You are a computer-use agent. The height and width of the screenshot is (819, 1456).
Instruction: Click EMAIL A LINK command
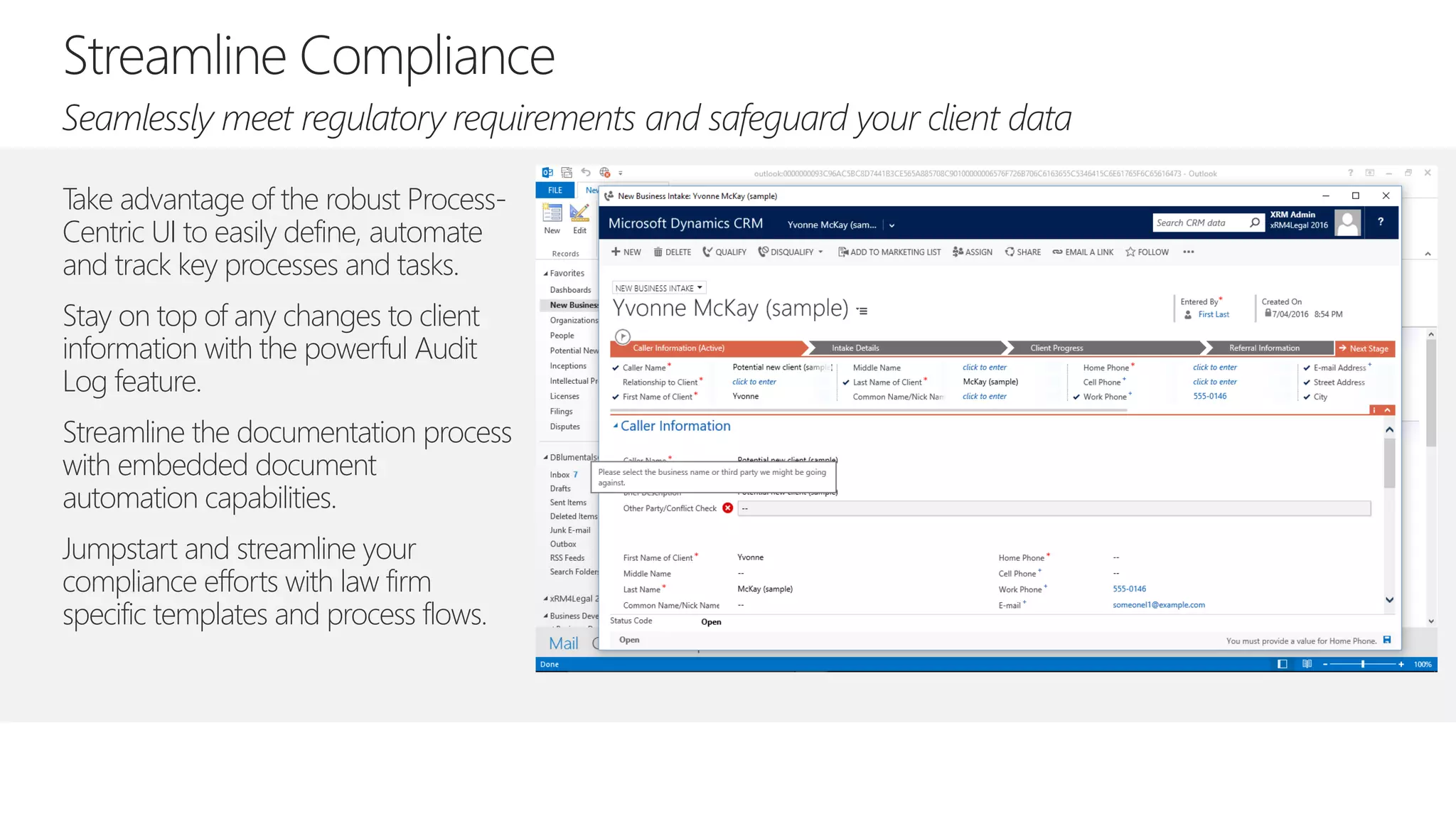(x=1083, y=252)
